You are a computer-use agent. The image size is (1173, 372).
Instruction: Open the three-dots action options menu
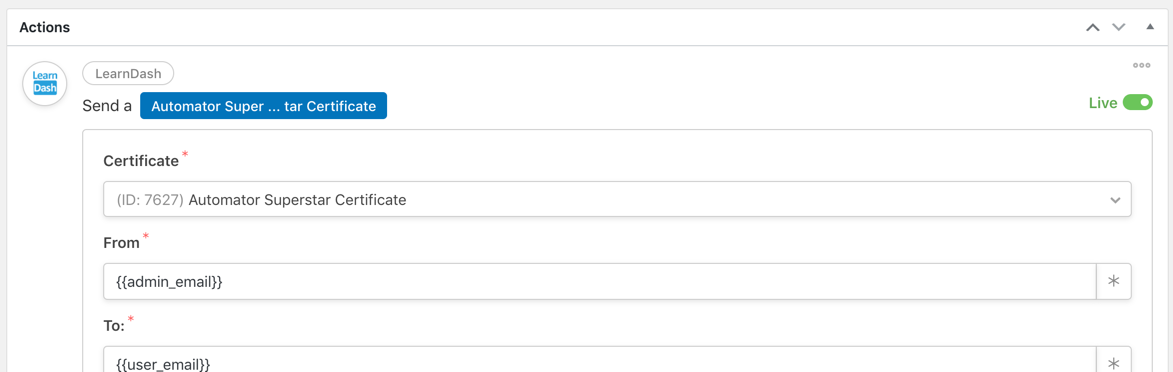coord(1142,66)
